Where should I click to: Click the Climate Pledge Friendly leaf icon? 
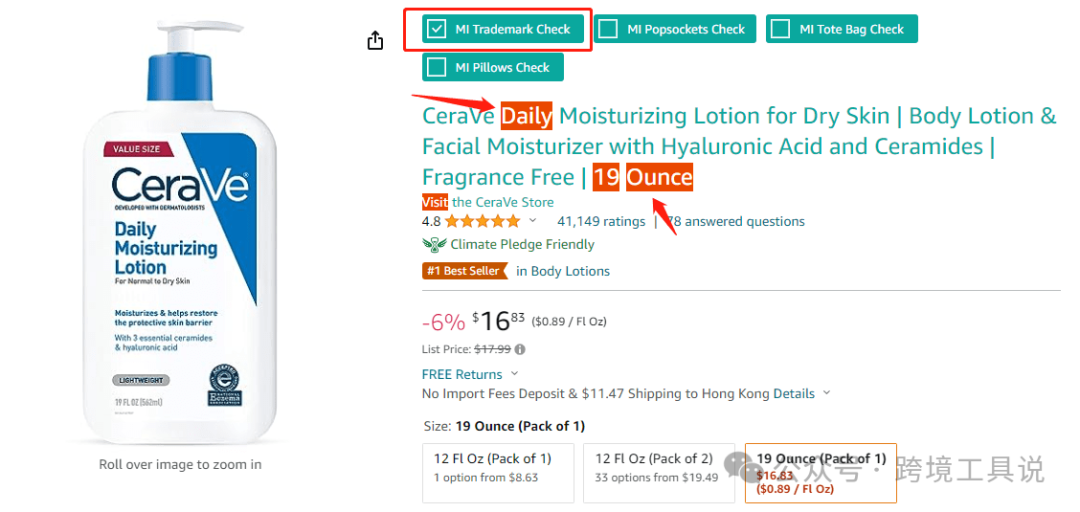point(434,245)
